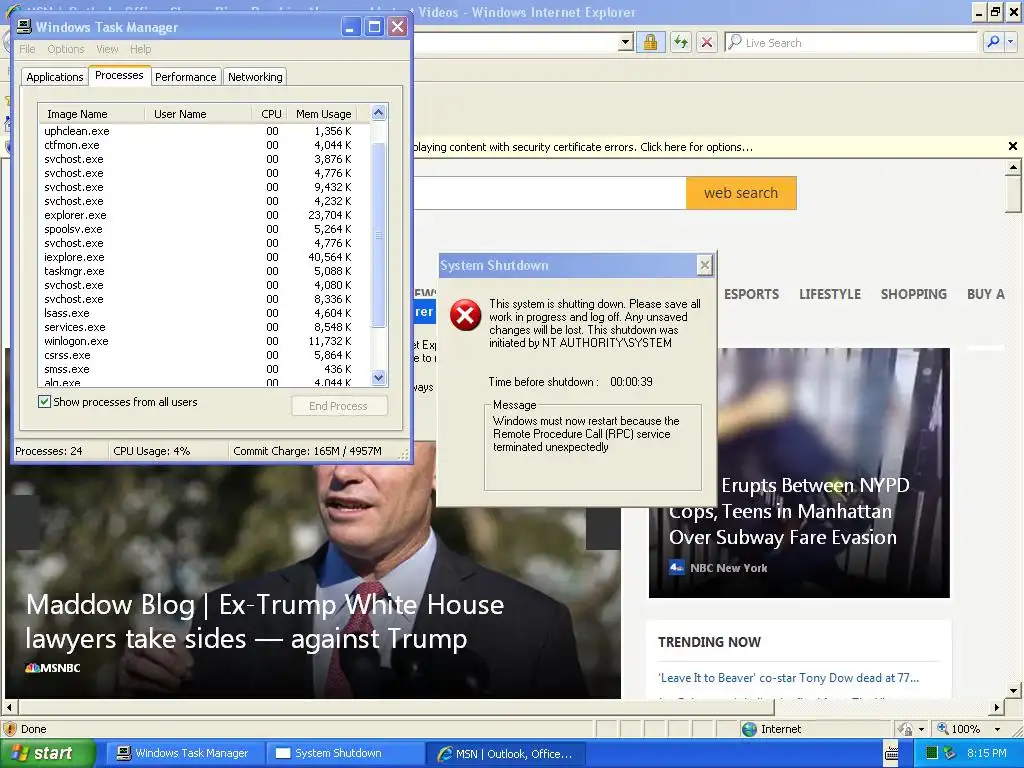1024x768 pixels.
Task: Click process list scroll down arrow
Action: (x=379, y=377)
